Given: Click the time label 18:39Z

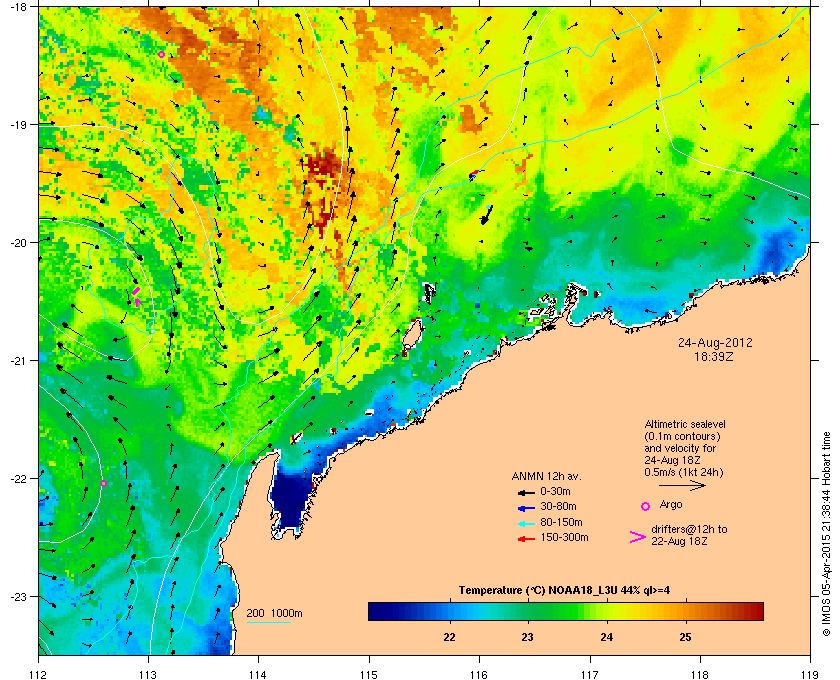Looking at the screenshot, I should [x=714, y=356].
